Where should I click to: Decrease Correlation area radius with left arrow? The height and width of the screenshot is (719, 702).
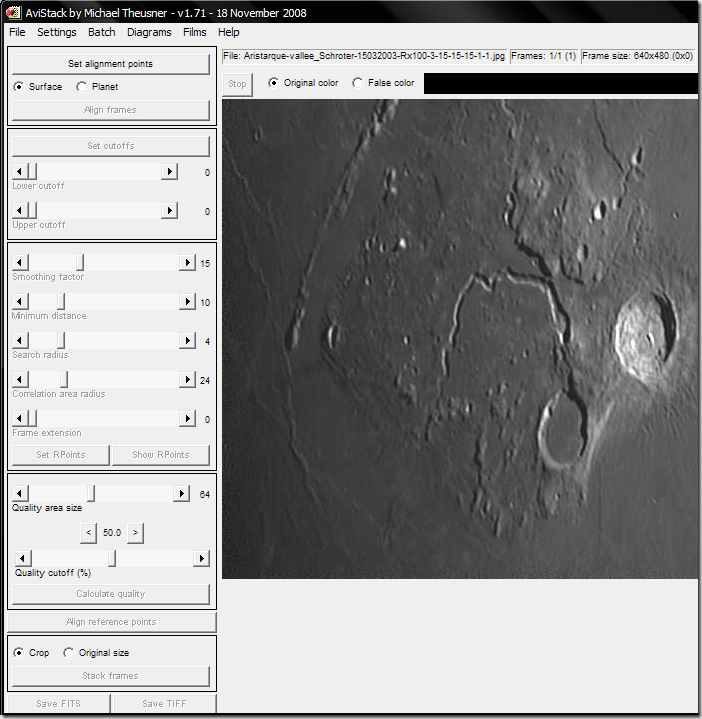pyautogui.click(x=20, y=380)
